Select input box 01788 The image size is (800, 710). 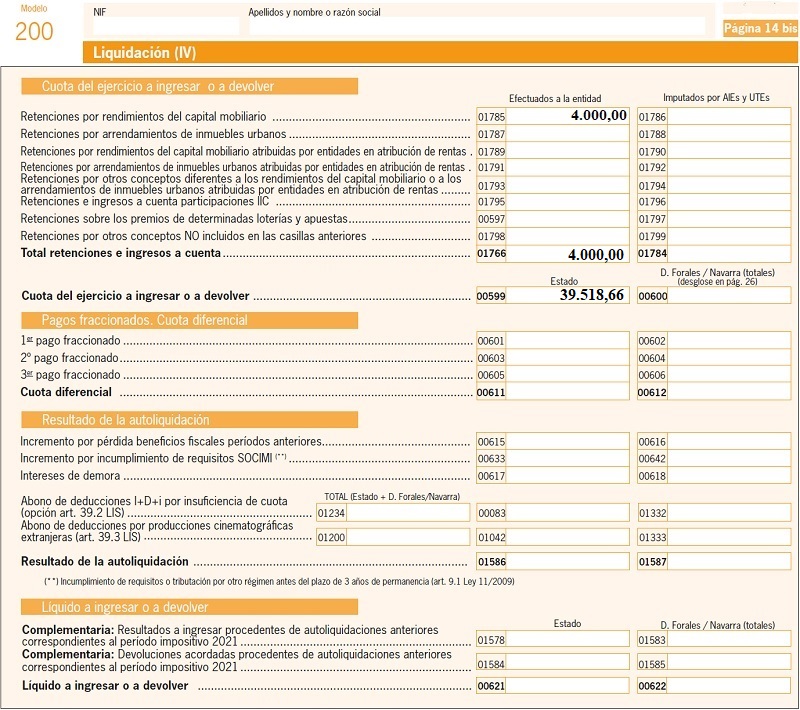[729, 134]
